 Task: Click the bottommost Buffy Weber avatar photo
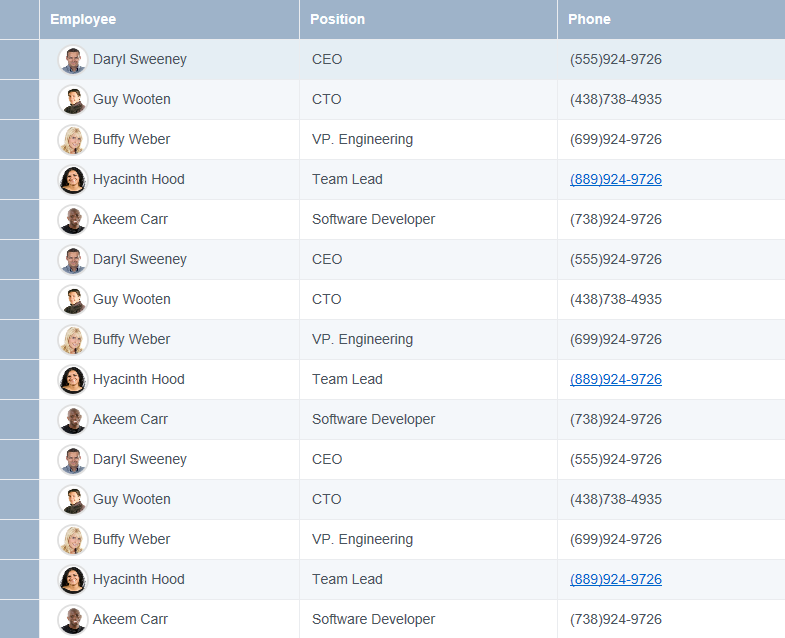[73, 539]
